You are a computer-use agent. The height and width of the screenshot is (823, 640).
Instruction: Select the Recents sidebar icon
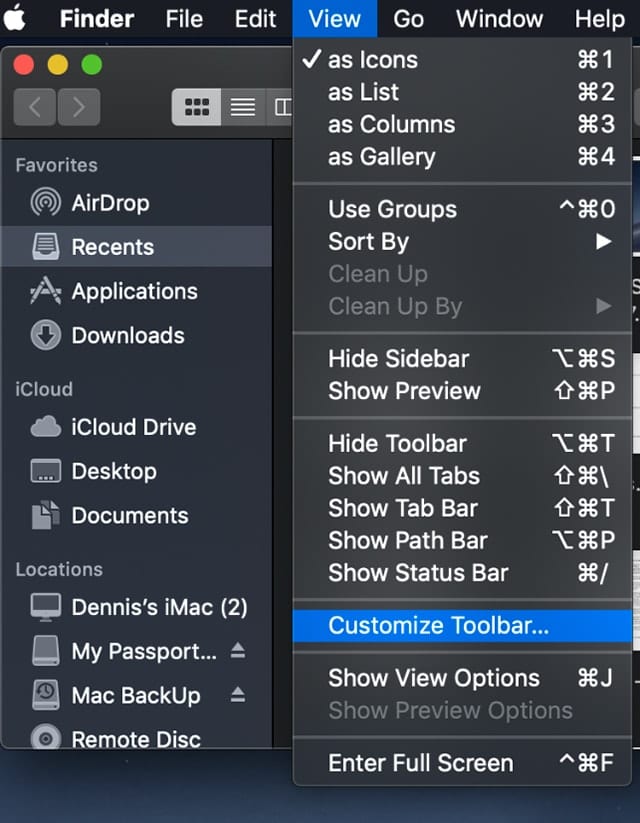point(45,247)
